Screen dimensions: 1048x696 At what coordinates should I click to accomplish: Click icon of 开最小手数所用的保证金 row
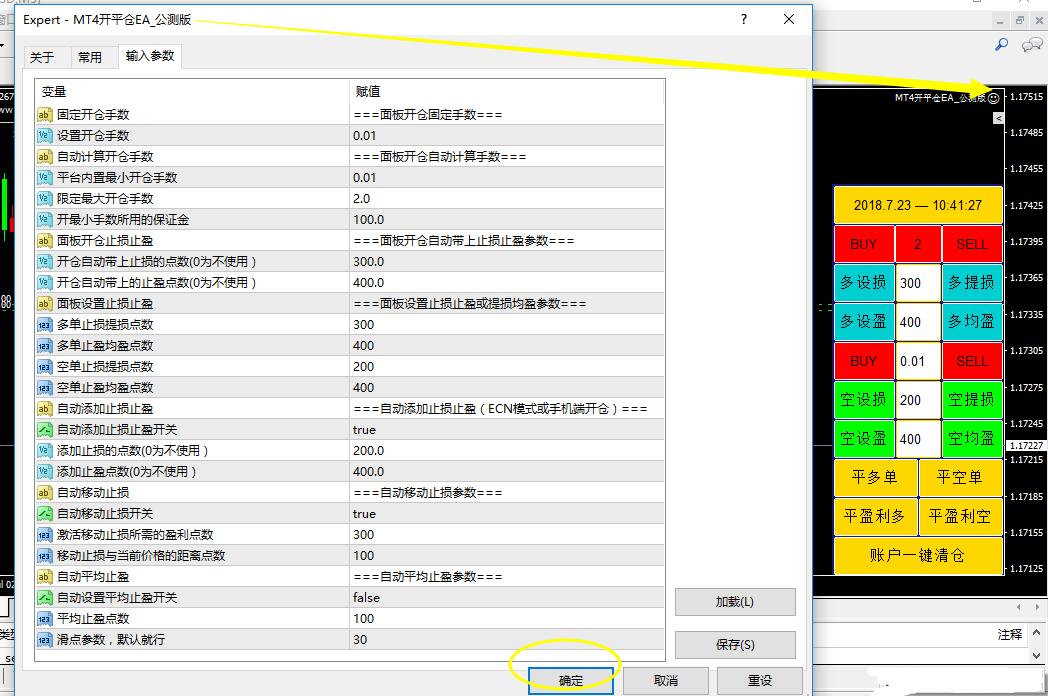(45, 220)
